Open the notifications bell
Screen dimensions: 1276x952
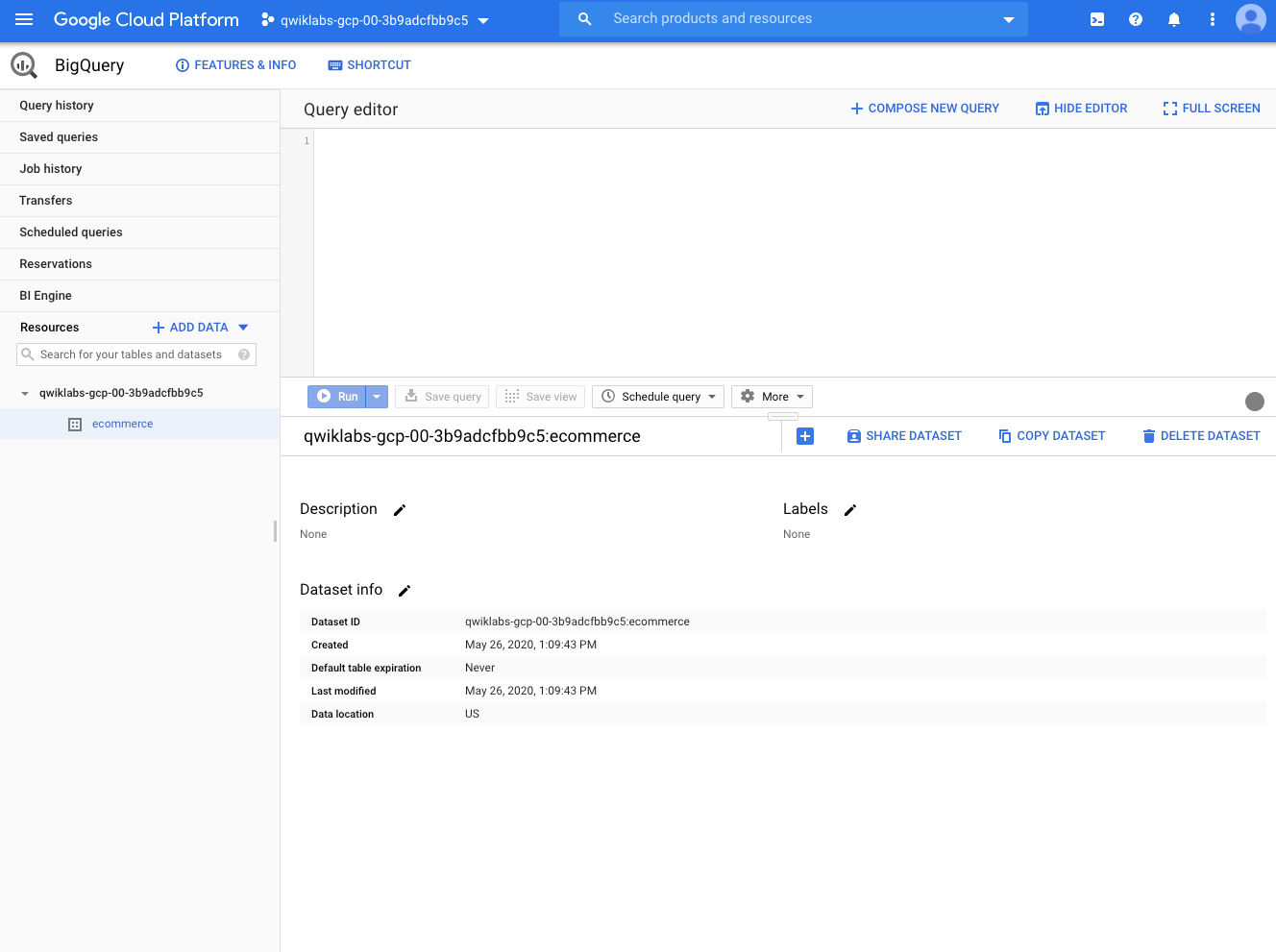pyautogui.click(x=1174, y=19)
